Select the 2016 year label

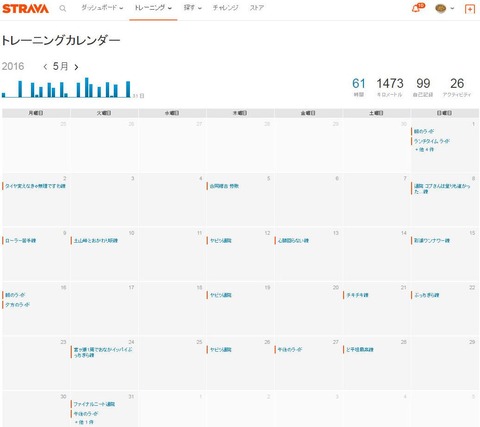coord(13,66)
